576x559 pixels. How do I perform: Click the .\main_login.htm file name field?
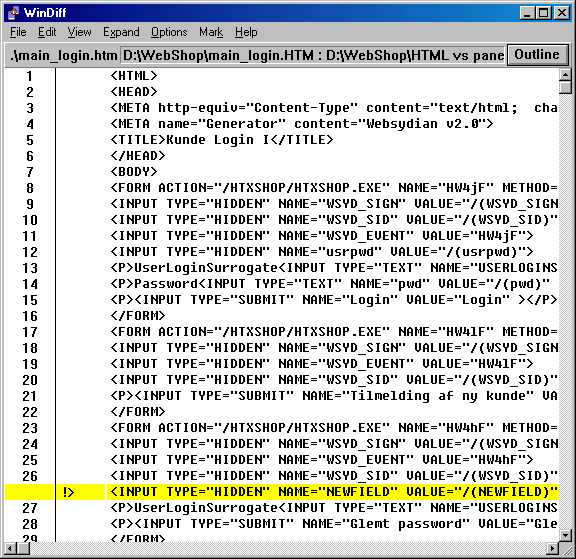point(63,55)
